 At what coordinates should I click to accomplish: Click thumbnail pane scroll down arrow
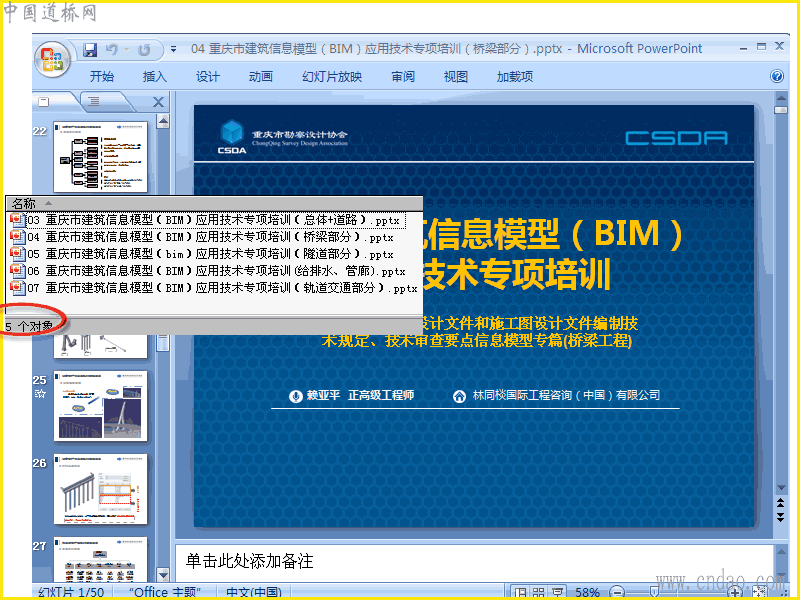click(x=163, y=575)
